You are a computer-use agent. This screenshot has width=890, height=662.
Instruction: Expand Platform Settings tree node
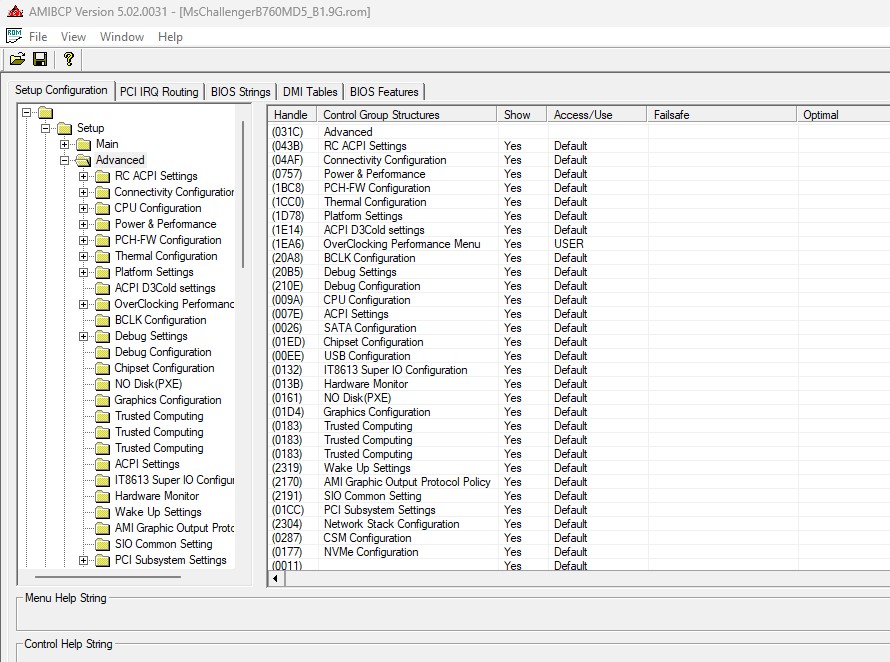[x=83, y=273]
